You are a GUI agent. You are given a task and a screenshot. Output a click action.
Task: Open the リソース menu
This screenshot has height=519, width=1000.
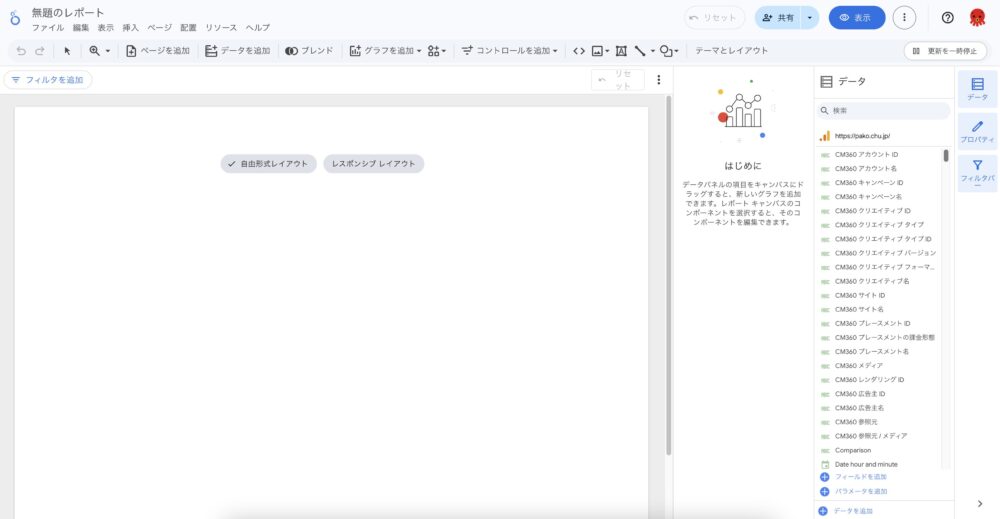[221, 28]
